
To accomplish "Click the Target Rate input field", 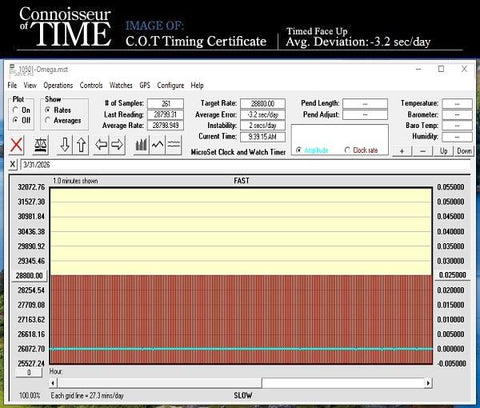I will (263, 104).
